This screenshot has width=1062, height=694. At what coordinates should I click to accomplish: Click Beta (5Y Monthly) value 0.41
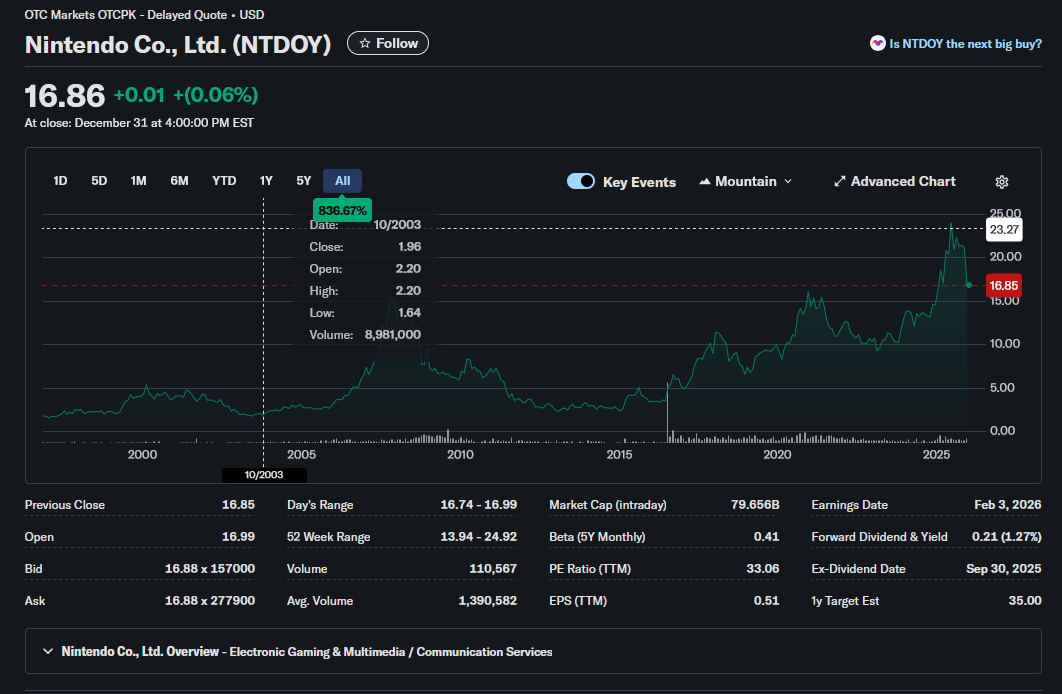pos(767,537)
